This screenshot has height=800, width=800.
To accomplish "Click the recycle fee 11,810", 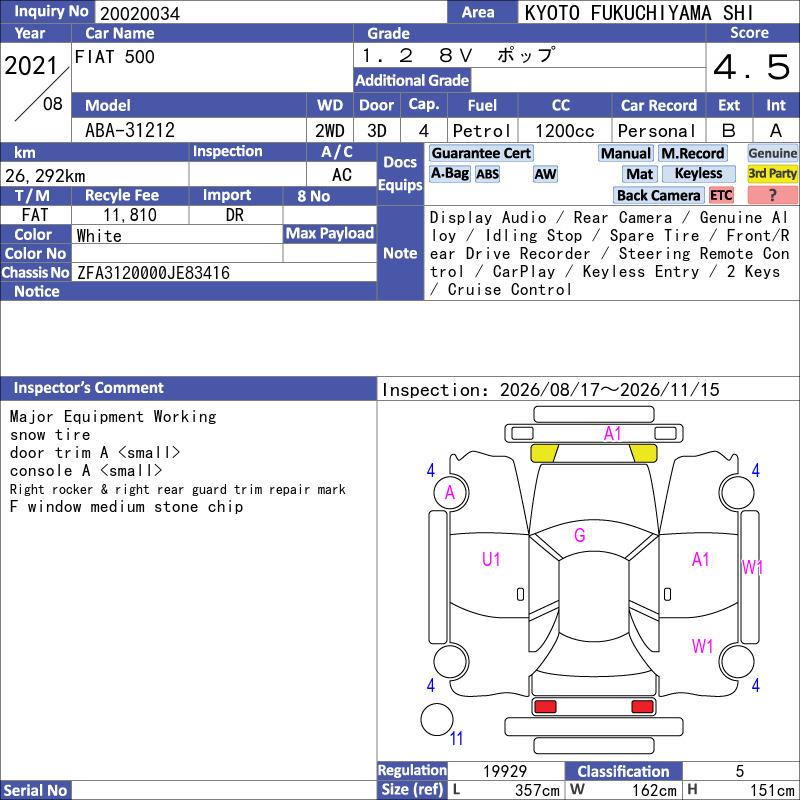I will pyautogui.click(x=130, y=215).
